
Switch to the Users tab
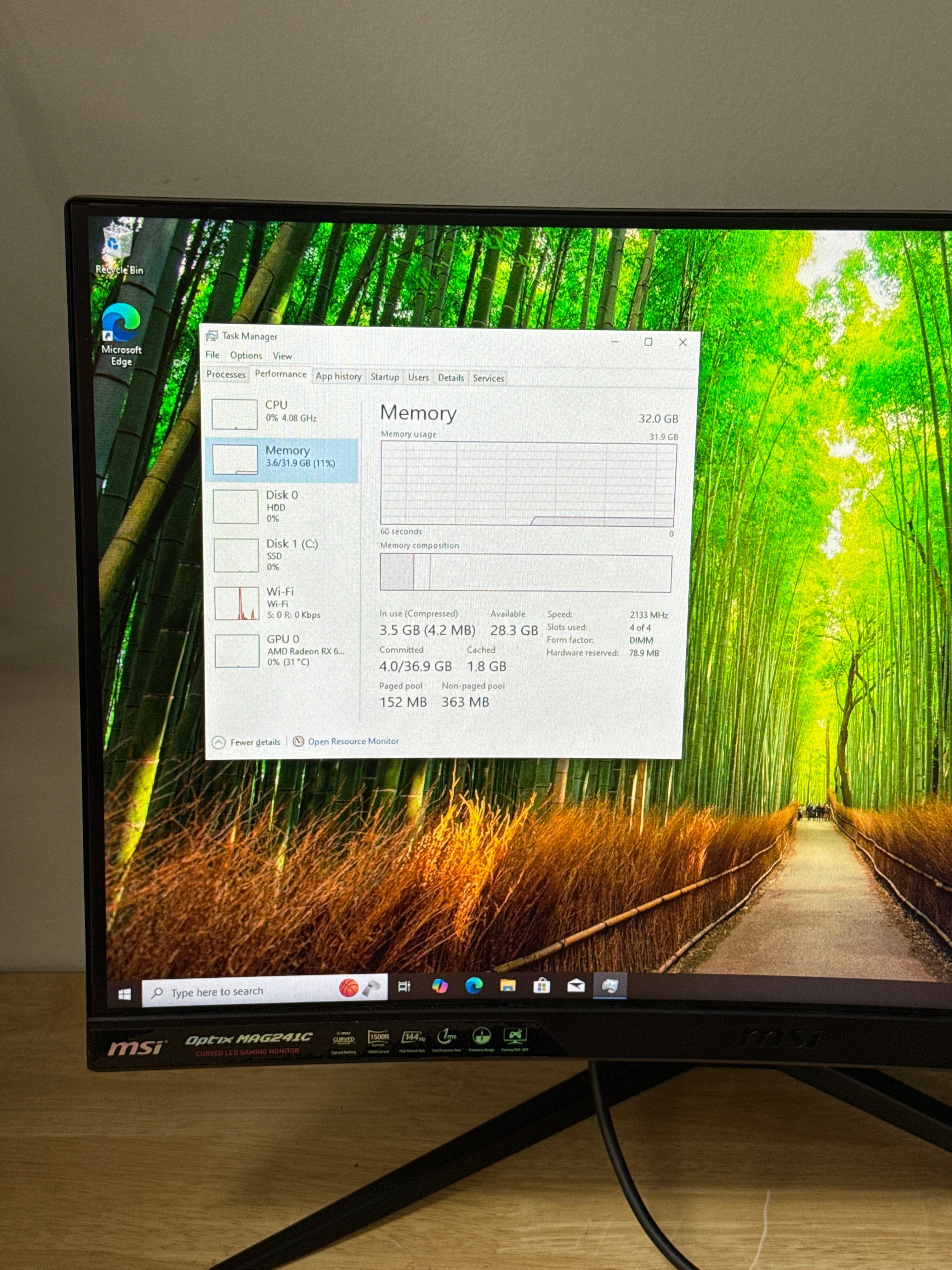[x=418, y=377]
